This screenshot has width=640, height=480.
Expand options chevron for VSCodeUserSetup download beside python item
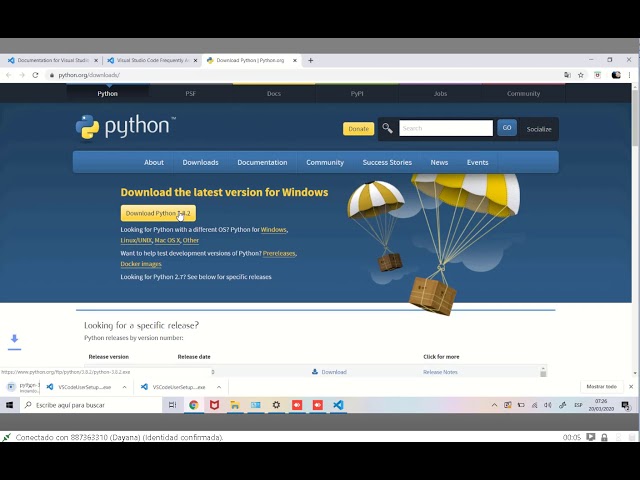(124, 387)
